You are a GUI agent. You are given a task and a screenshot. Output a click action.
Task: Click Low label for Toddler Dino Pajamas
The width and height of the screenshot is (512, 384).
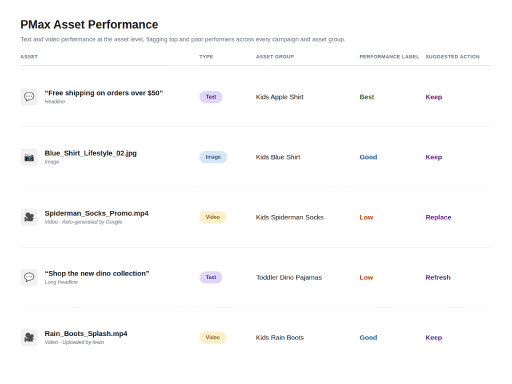tap(366, 277)
